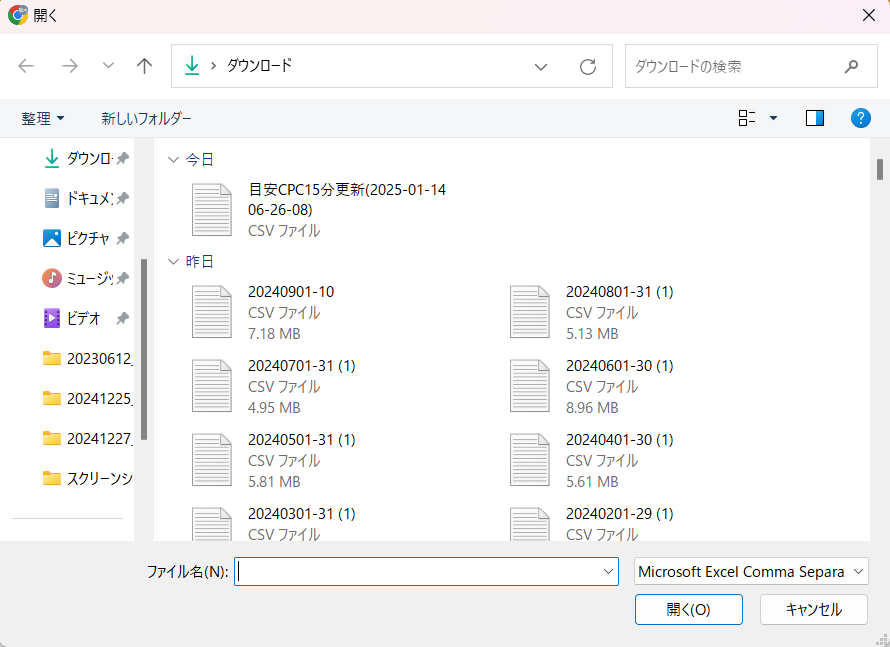Click the キャンセル button

click(x=813, y=609)
